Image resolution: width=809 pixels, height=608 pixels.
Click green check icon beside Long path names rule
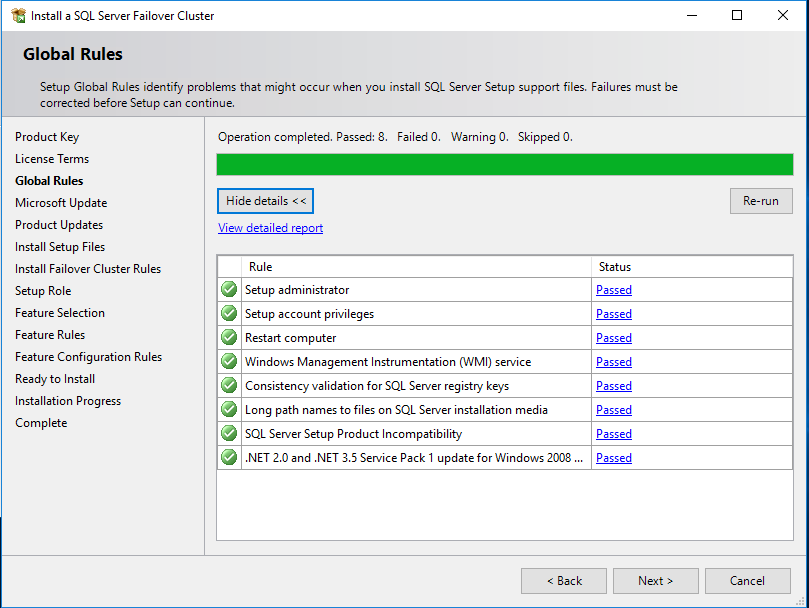pos(229,409)
